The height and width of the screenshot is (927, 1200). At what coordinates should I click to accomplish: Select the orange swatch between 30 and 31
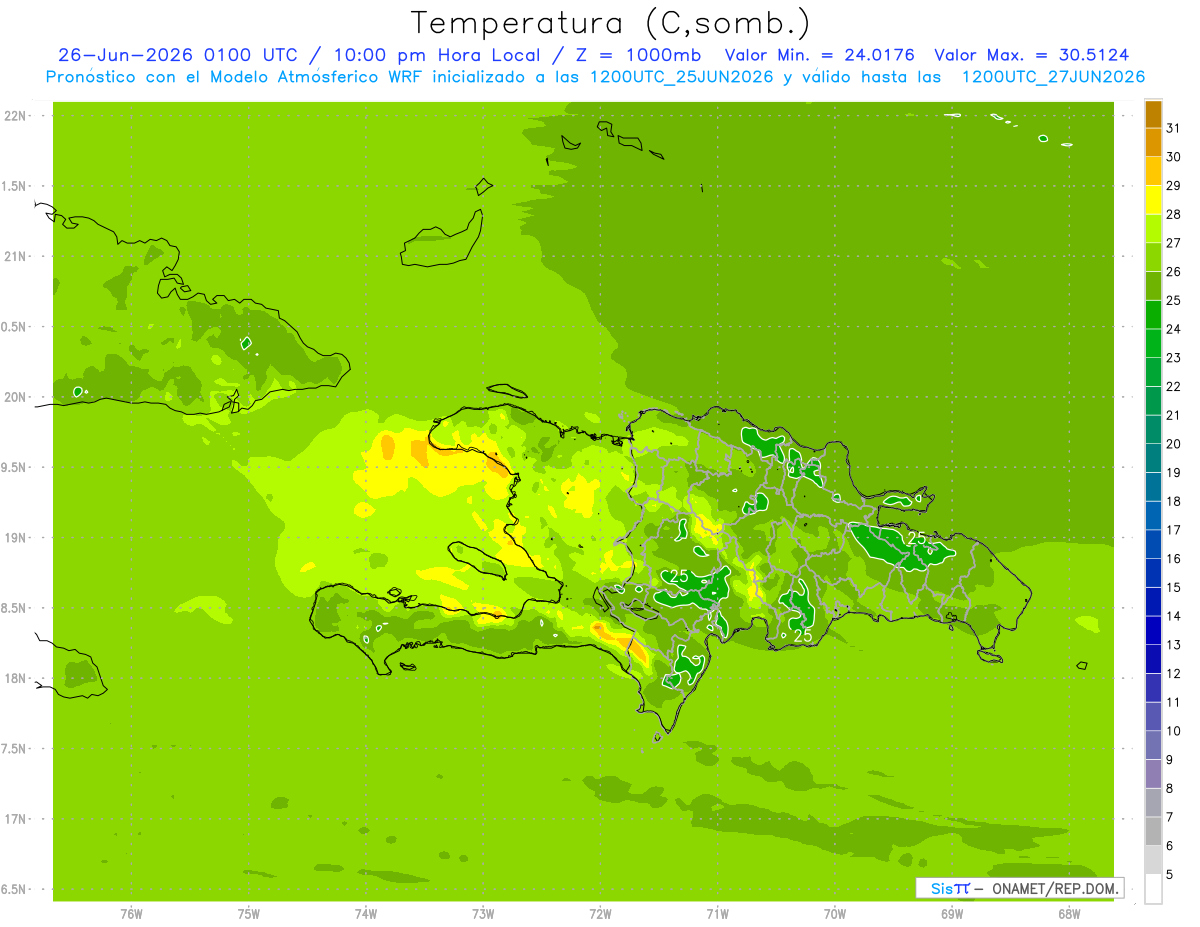click(1153, 143)
